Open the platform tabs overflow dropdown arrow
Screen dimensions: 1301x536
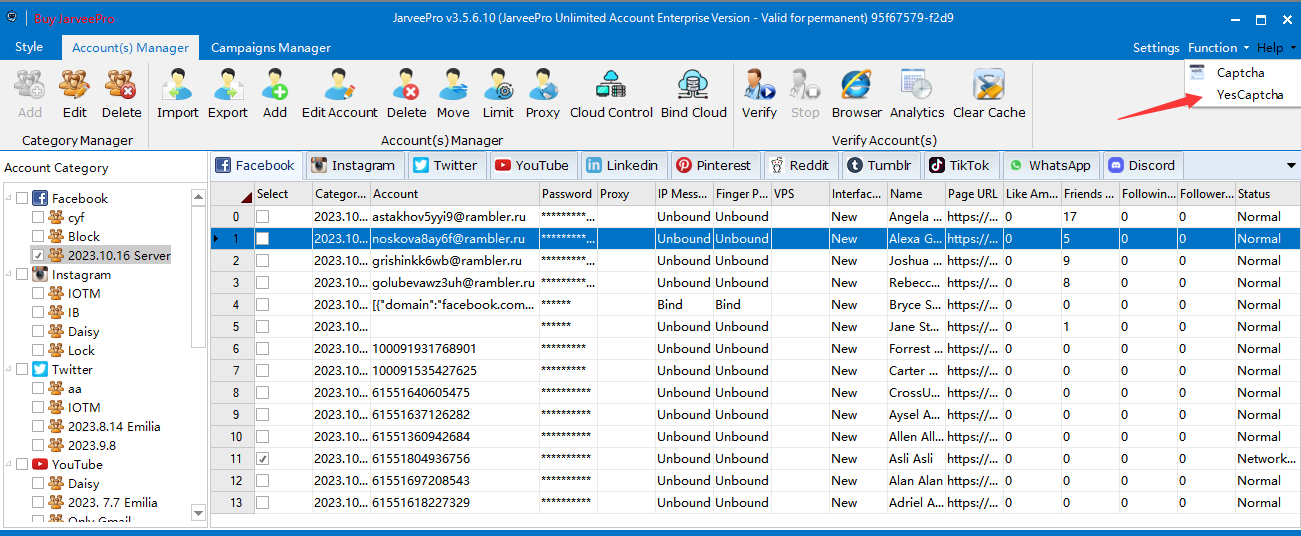coord(1291,166)
